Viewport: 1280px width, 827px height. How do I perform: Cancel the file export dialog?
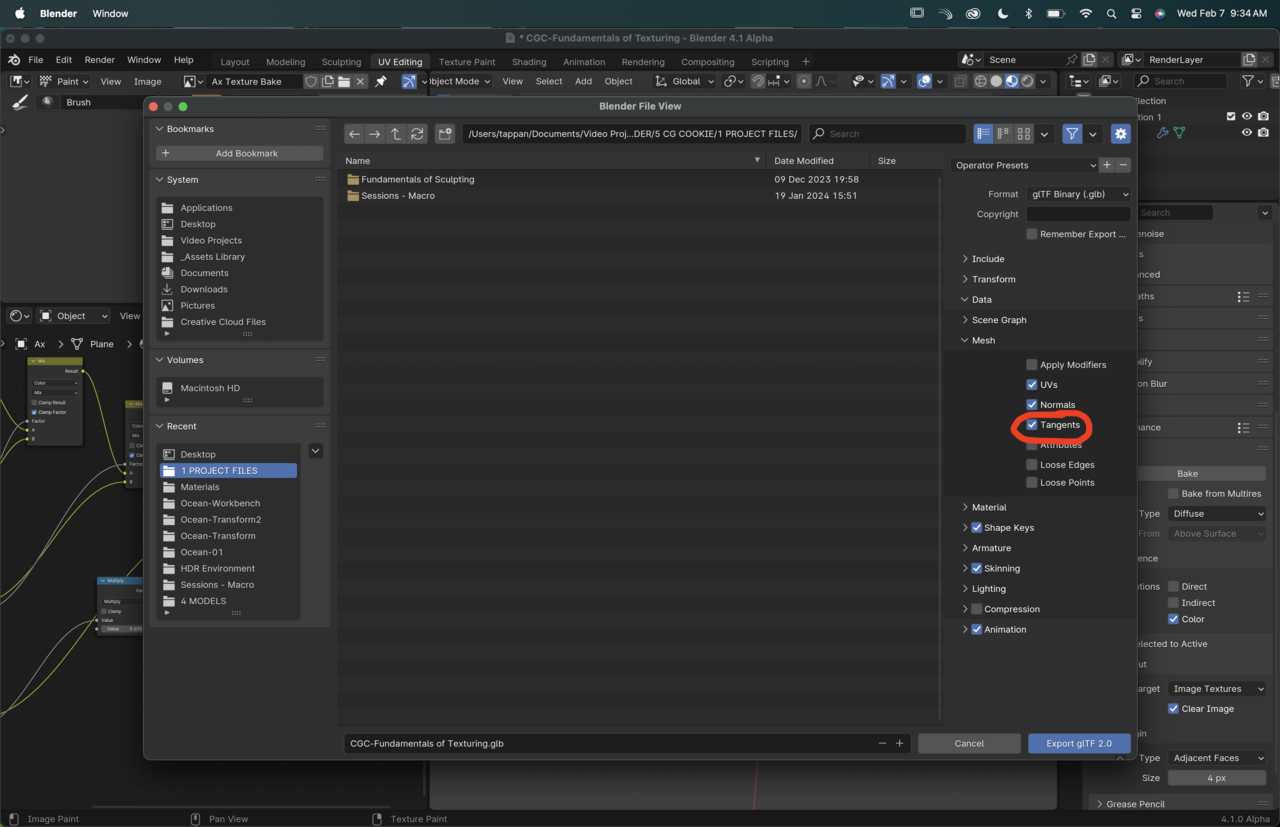click(969, 743)
